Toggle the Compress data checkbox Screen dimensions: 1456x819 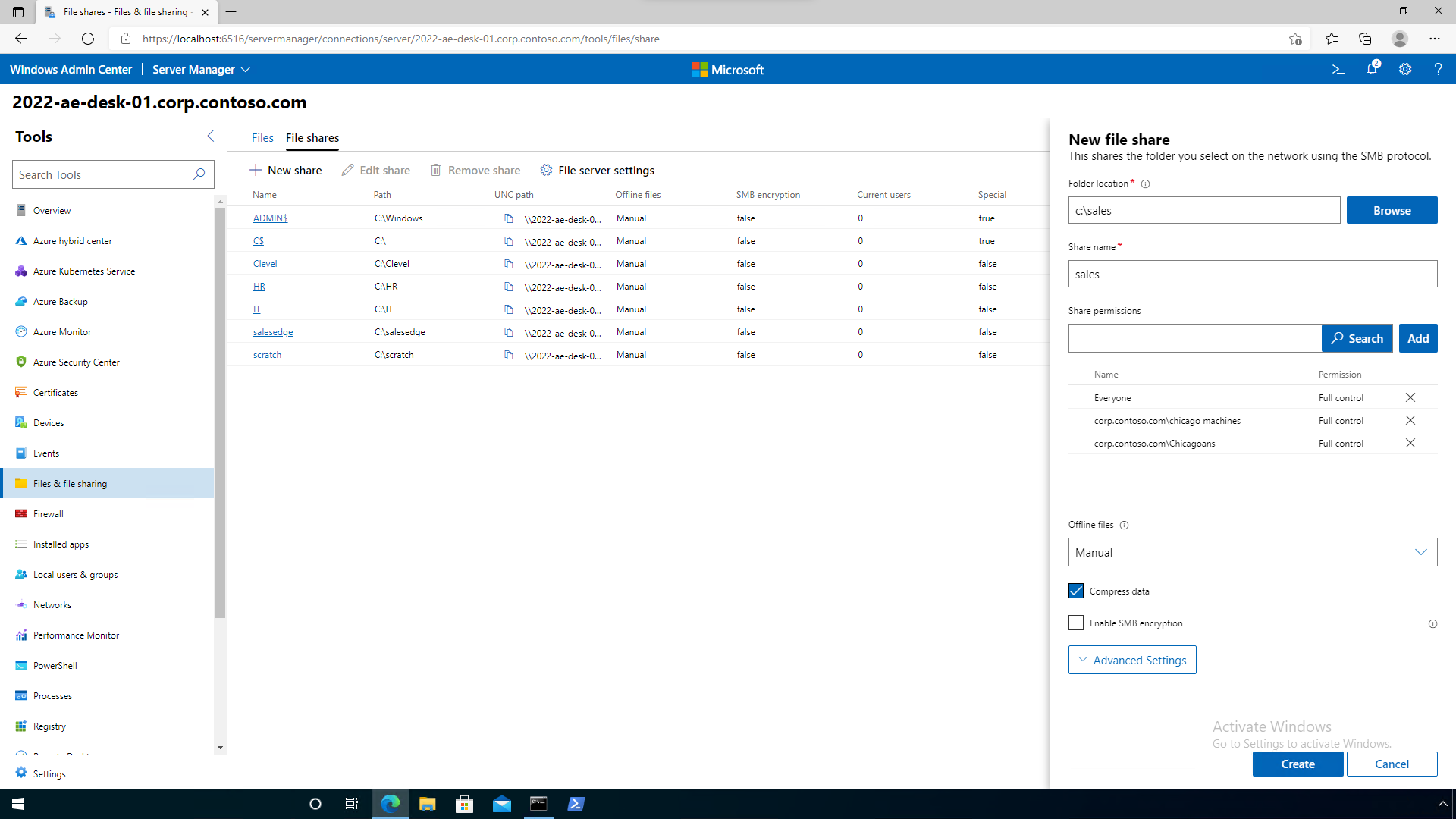(x=1076, y=591)
